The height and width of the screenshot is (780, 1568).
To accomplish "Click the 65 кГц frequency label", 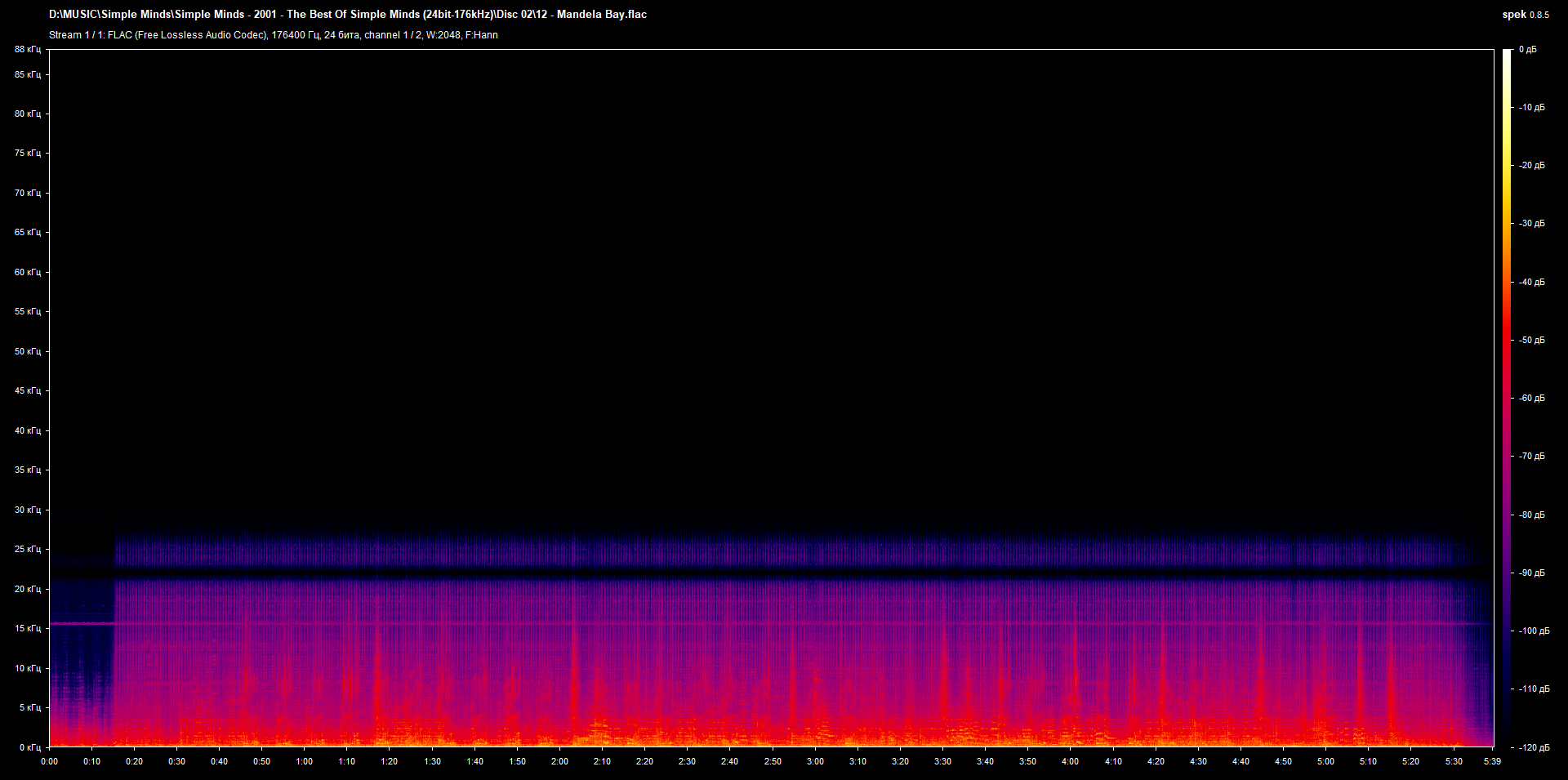I will [27, 232].
